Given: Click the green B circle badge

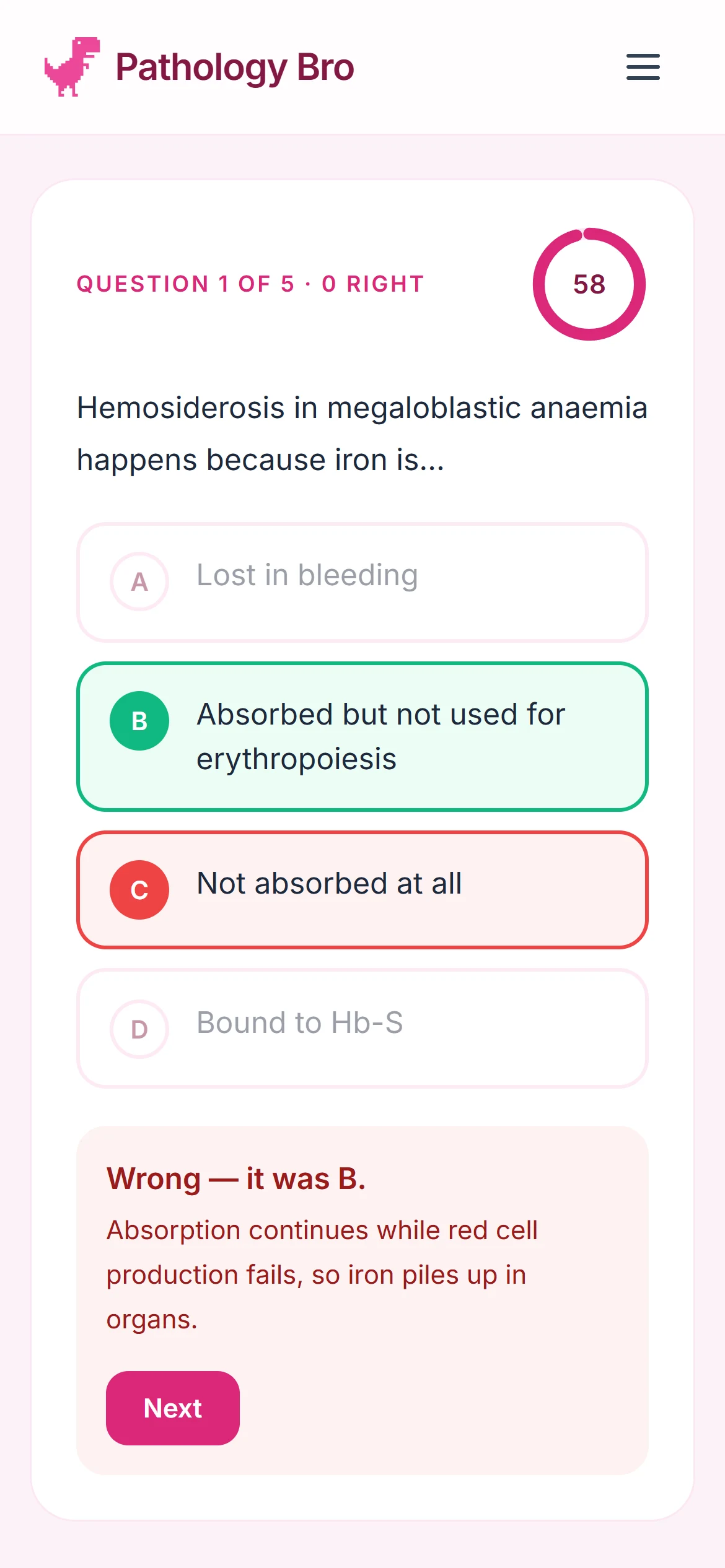Looking at the screenshot, I should point(139,721).
